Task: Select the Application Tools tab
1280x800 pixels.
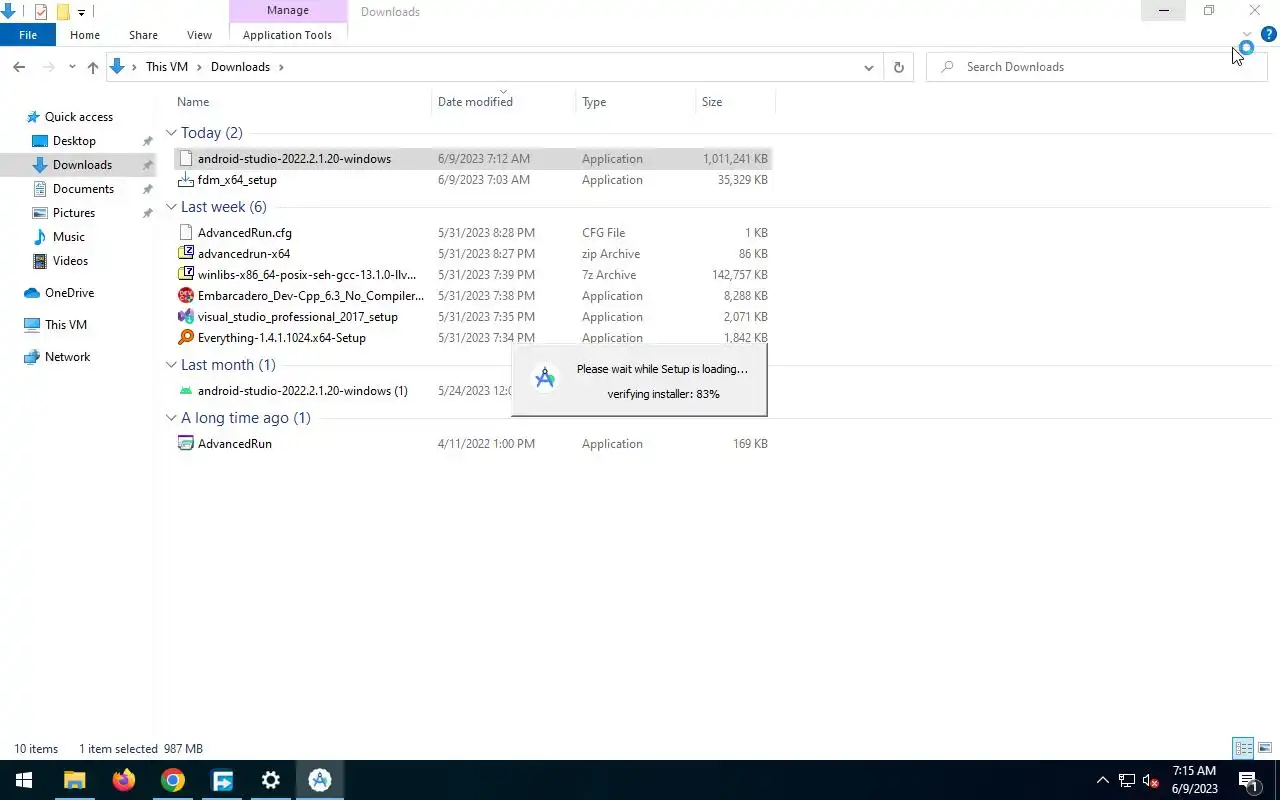Action: pos(287,35)
